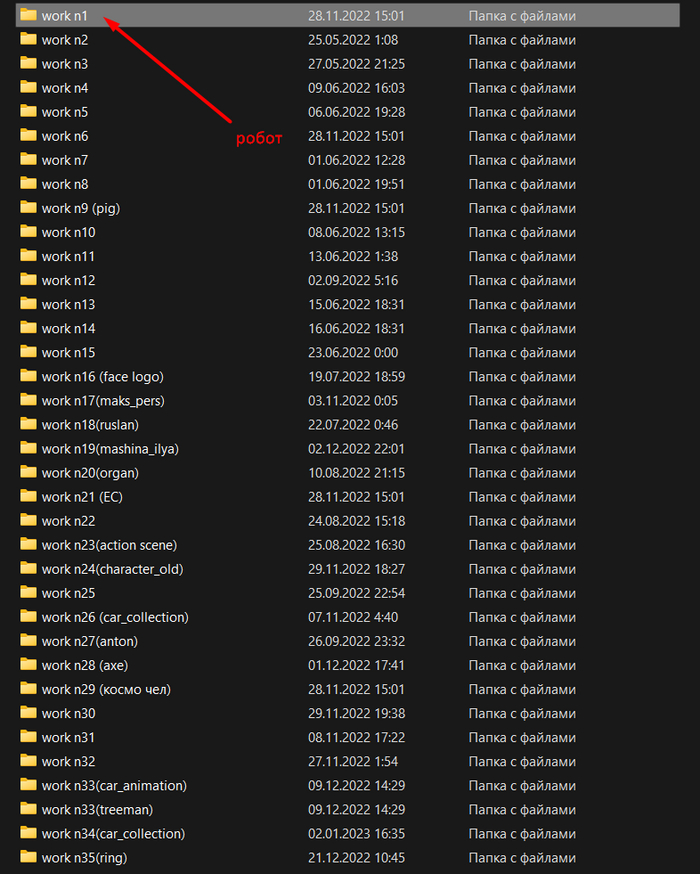700x874 pixels.
Task: Click date 23.06.2022 0:00
Action: tap(353, 352)
